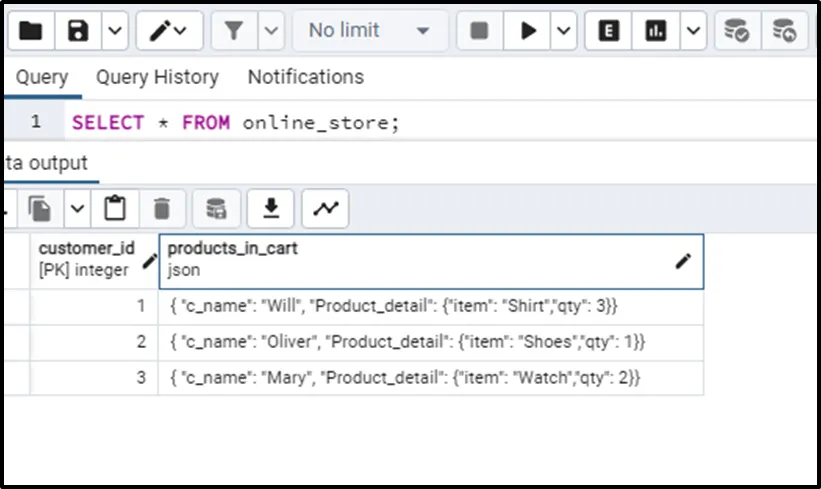Open the No limit rows dropdown
The height and width of the screenshot is (489, 821).
pyautogui.click(x=369, y=31)
